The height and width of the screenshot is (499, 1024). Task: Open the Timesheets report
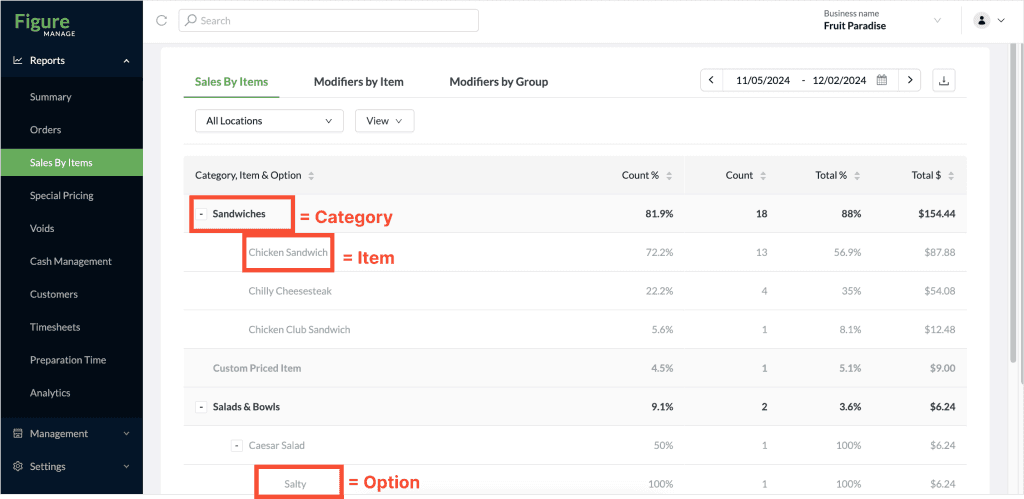(55, 327)
